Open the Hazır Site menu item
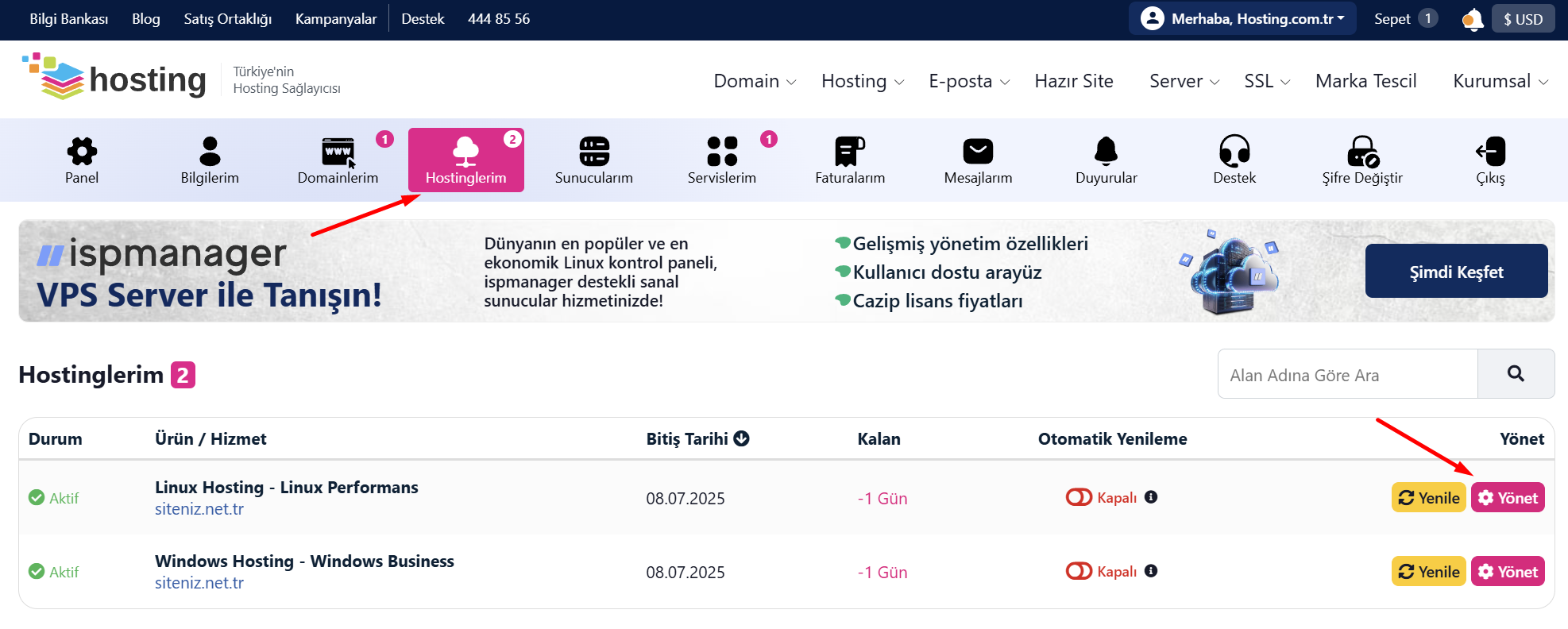1568x629 pixels. [1074, 81]
